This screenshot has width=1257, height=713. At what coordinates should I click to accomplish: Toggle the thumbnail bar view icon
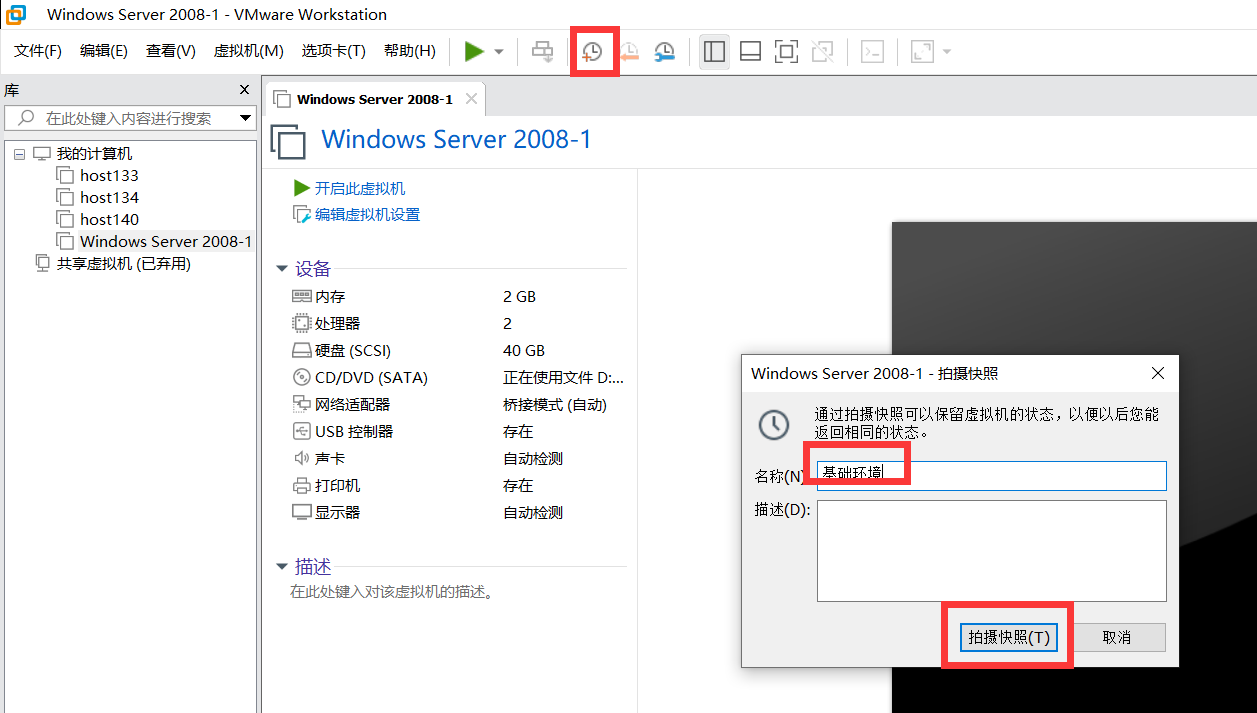coord(751,51)
